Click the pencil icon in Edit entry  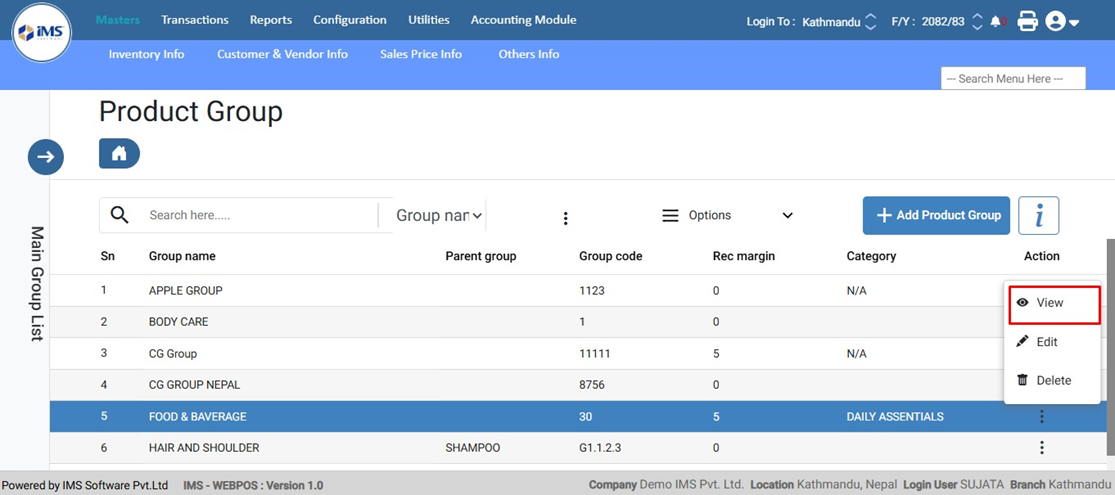[x=1023, y=341]
